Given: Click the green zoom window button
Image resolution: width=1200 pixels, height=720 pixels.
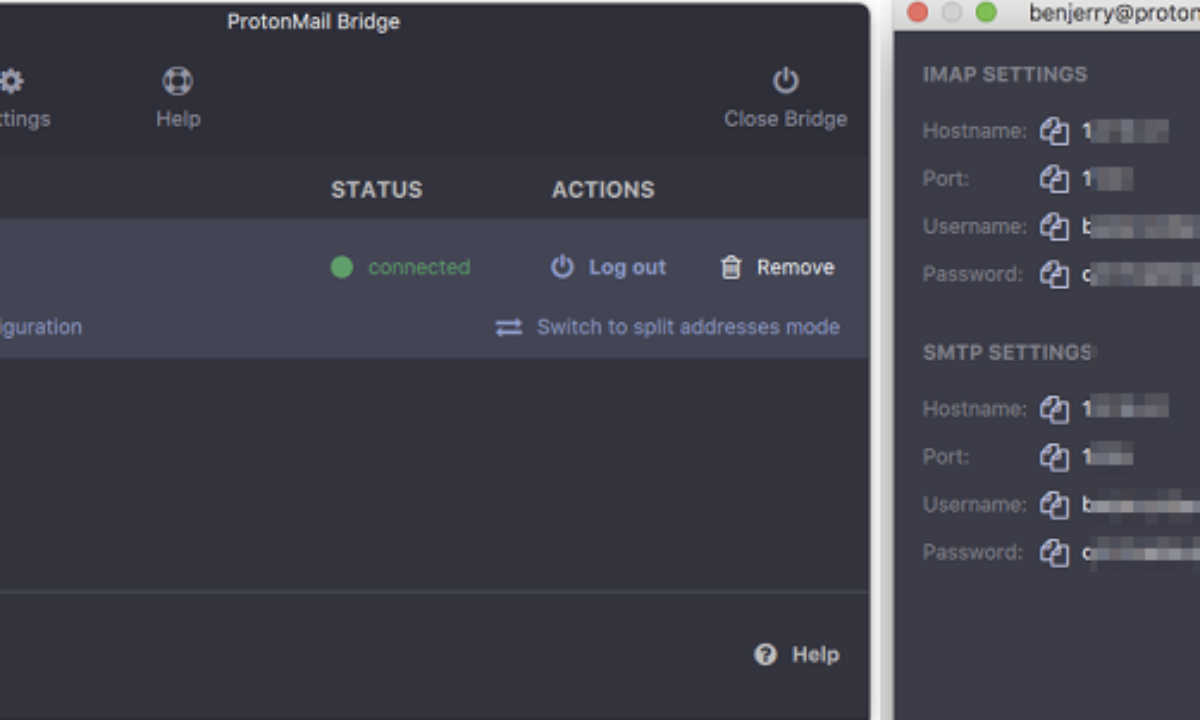Looking at the screenshot, I should [986, 13].
